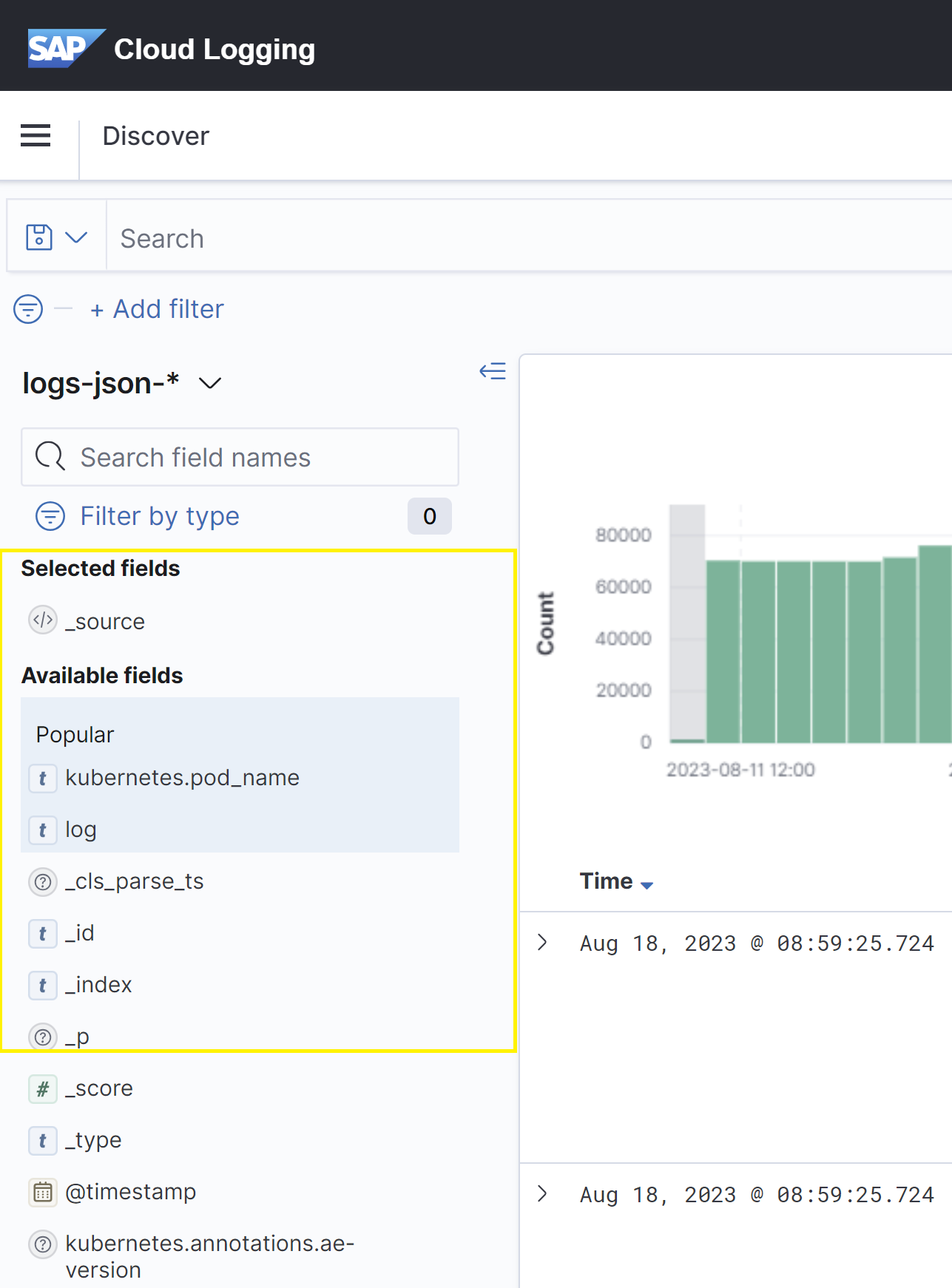Click the Cloud Logging title
The height and width of the screenshot is (1288, 952).
[x=215, y=50]
